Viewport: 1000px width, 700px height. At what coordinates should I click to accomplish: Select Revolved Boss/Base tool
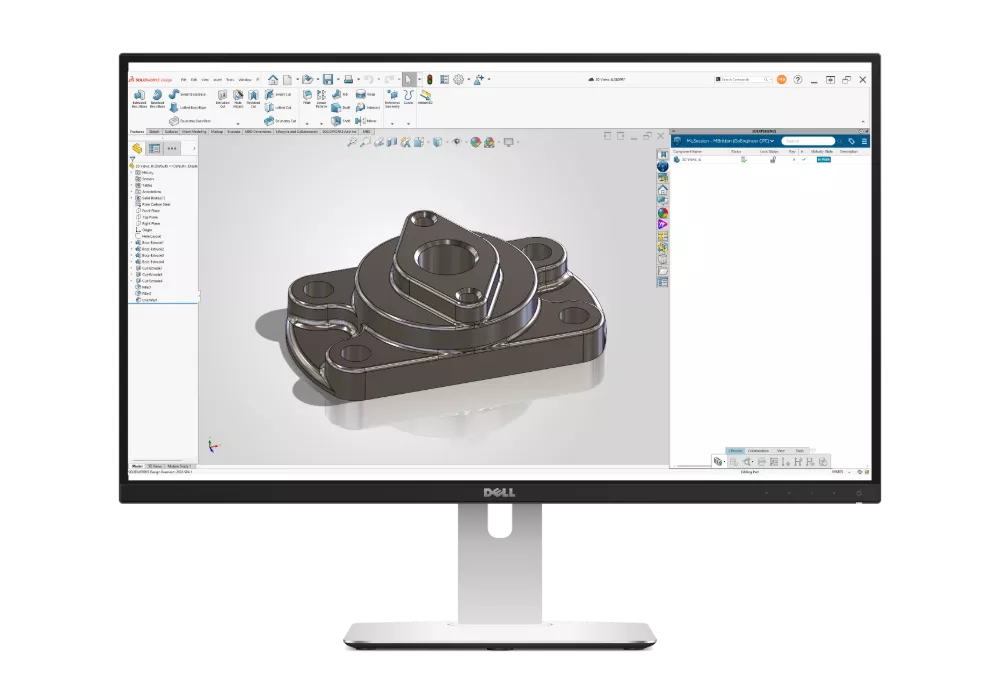(x=157, y=98)
